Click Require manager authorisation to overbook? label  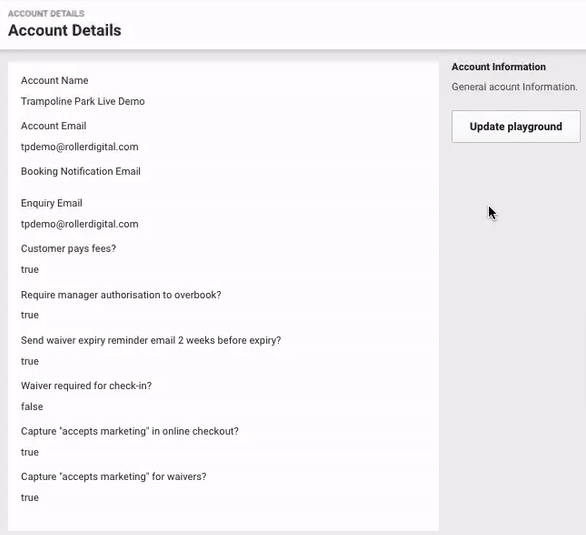click(121, 295)
